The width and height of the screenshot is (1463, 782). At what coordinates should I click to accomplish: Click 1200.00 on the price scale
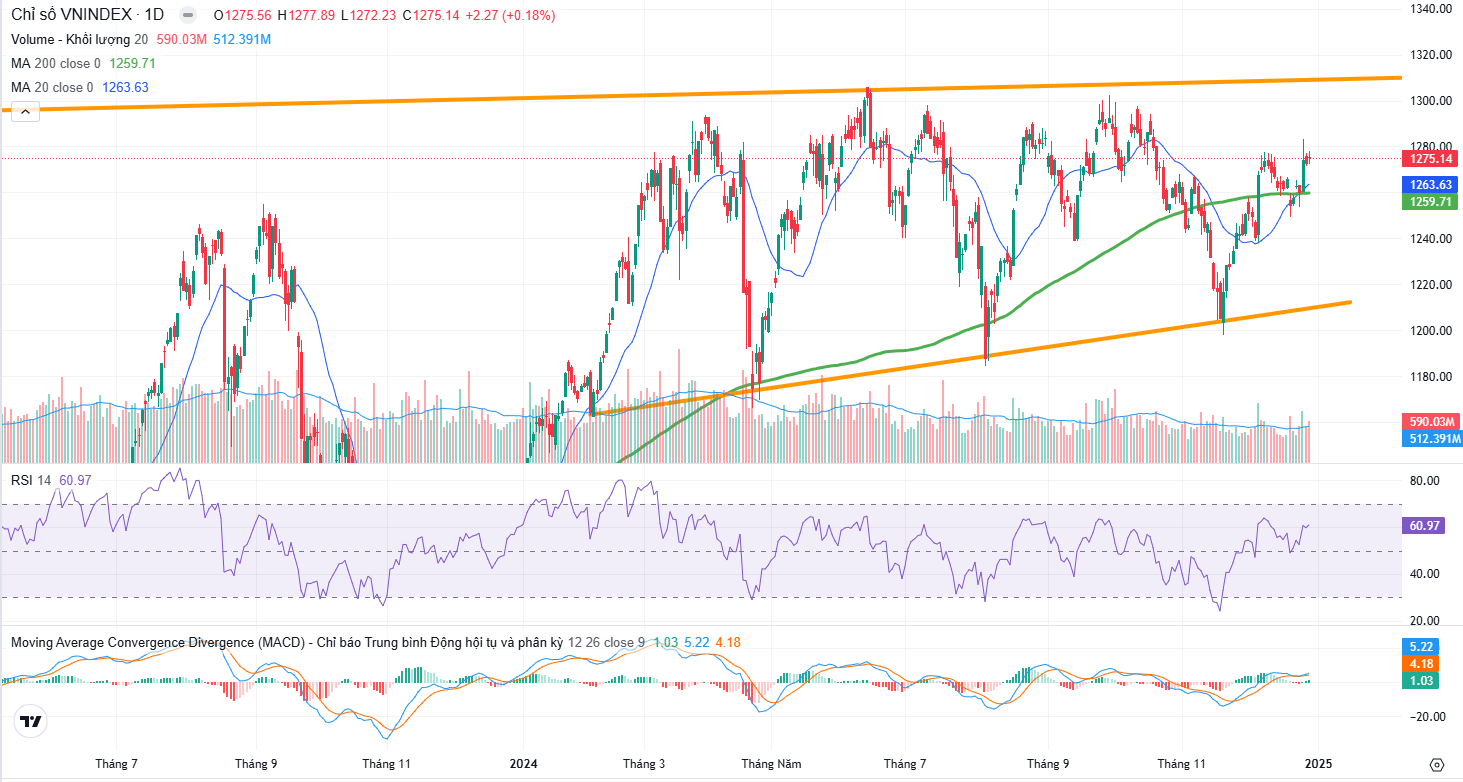(1431, 331)
